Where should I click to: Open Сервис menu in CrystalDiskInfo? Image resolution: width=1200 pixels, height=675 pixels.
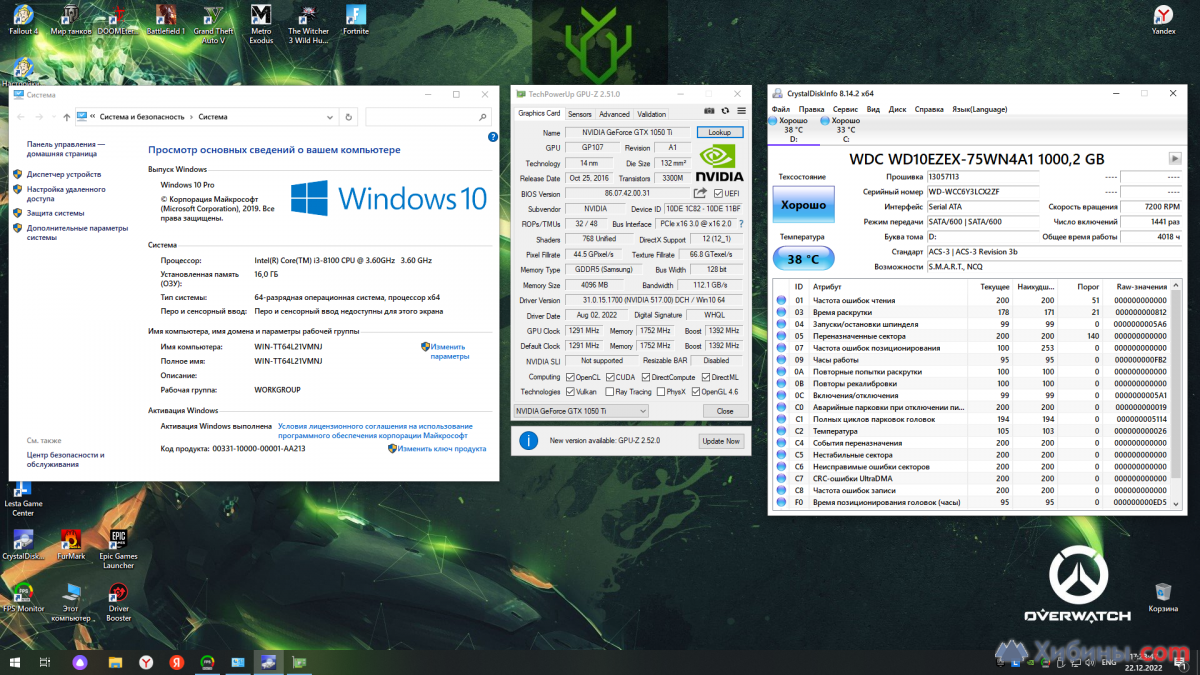[x=845, y=109]
